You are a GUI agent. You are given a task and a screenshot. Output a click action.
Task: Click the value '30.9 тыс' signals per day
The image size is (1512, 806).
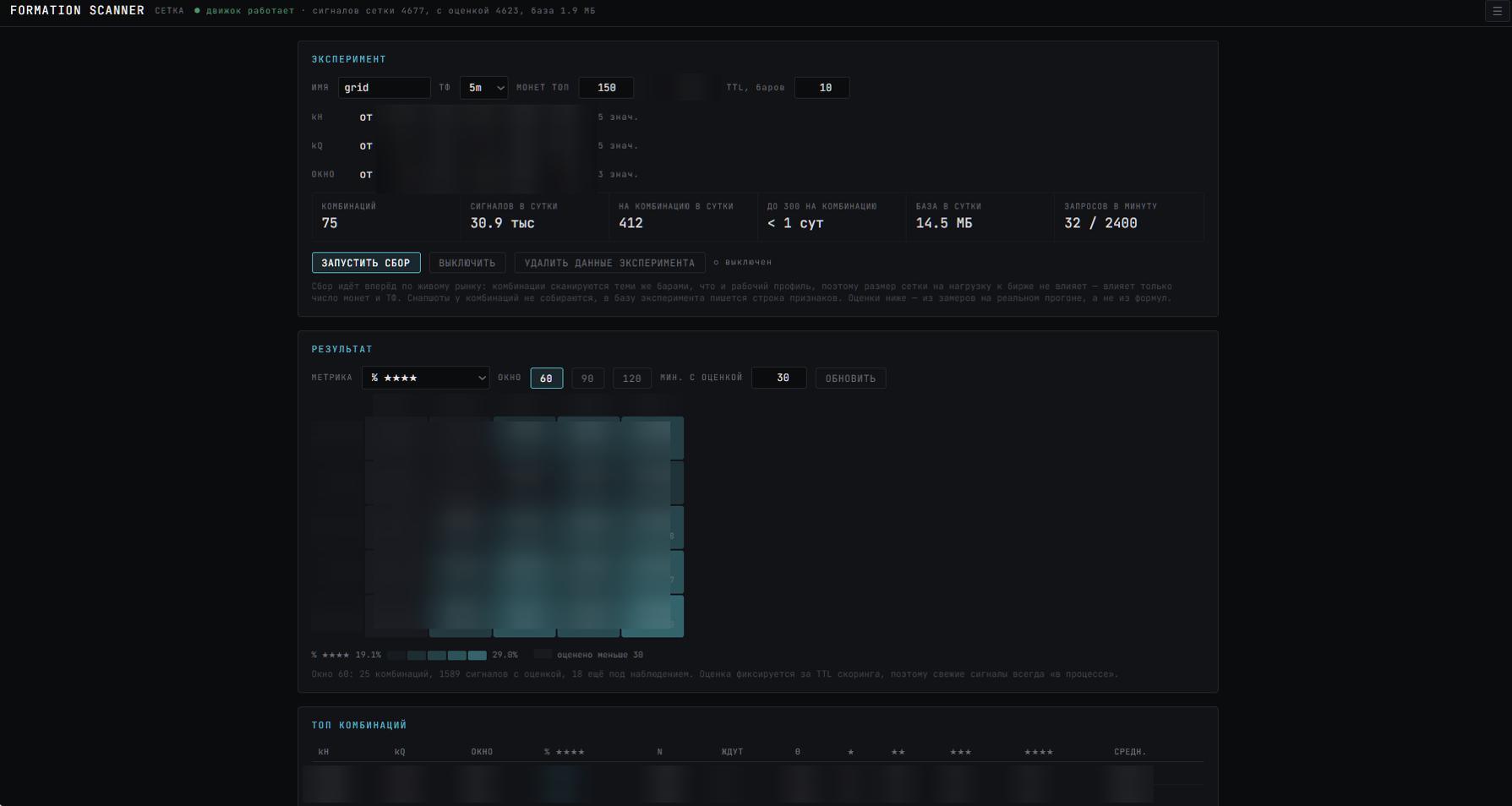pyautogui.click(x=502, y=223)
